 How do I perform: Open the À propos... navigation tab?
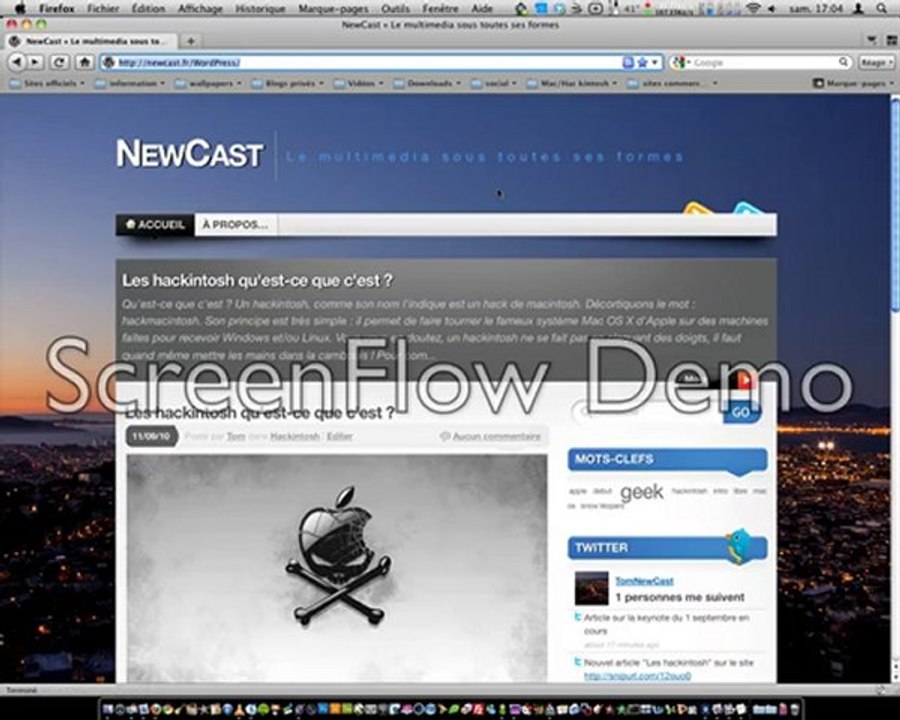[x=235, y=224]
